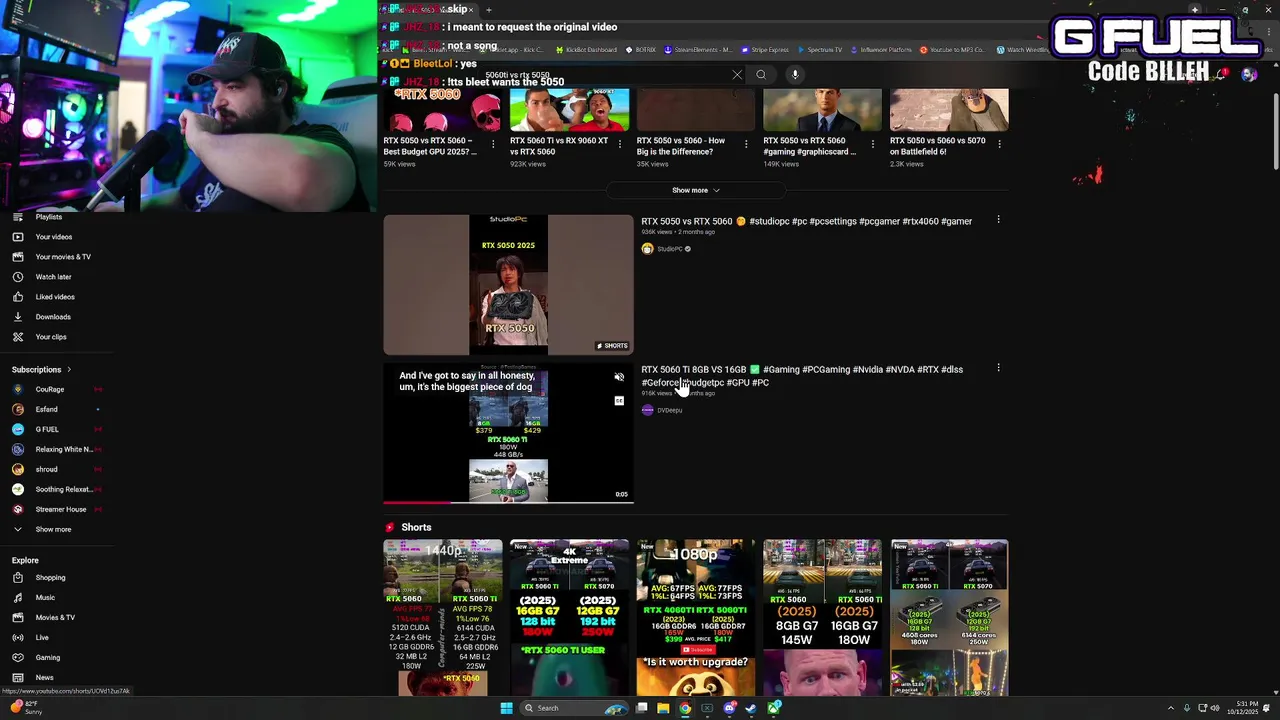Open options for Battlefield 6 video
1280x720 pixels.
[999, 144]
